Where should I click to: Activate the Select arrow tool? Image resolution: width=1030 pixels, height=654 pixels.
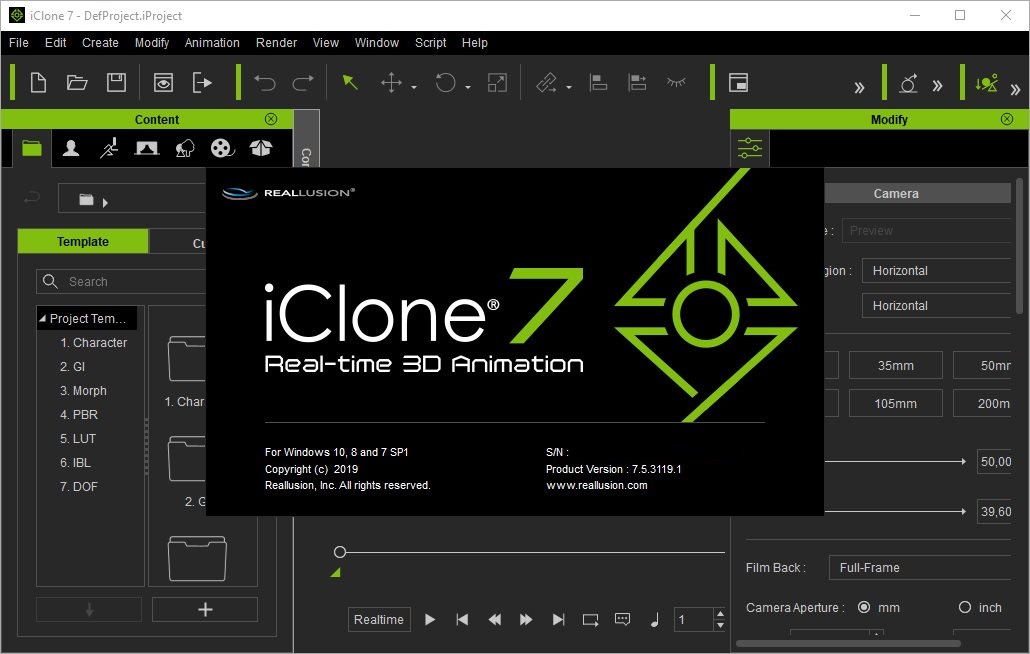350,82
